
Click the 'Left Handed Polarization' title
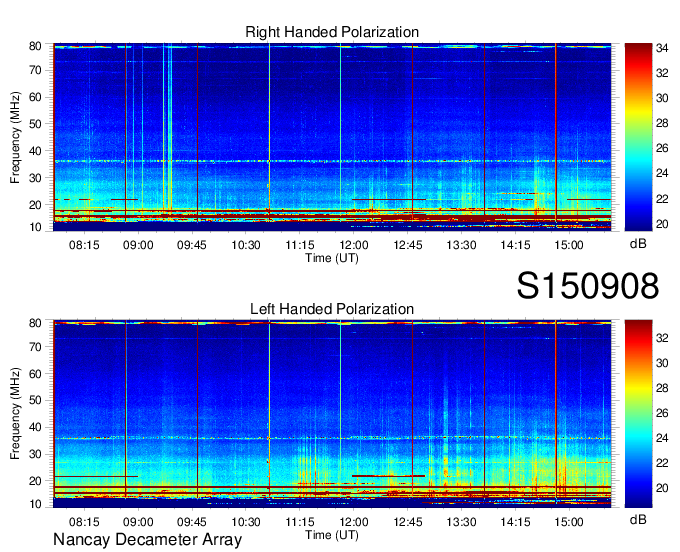332,309
